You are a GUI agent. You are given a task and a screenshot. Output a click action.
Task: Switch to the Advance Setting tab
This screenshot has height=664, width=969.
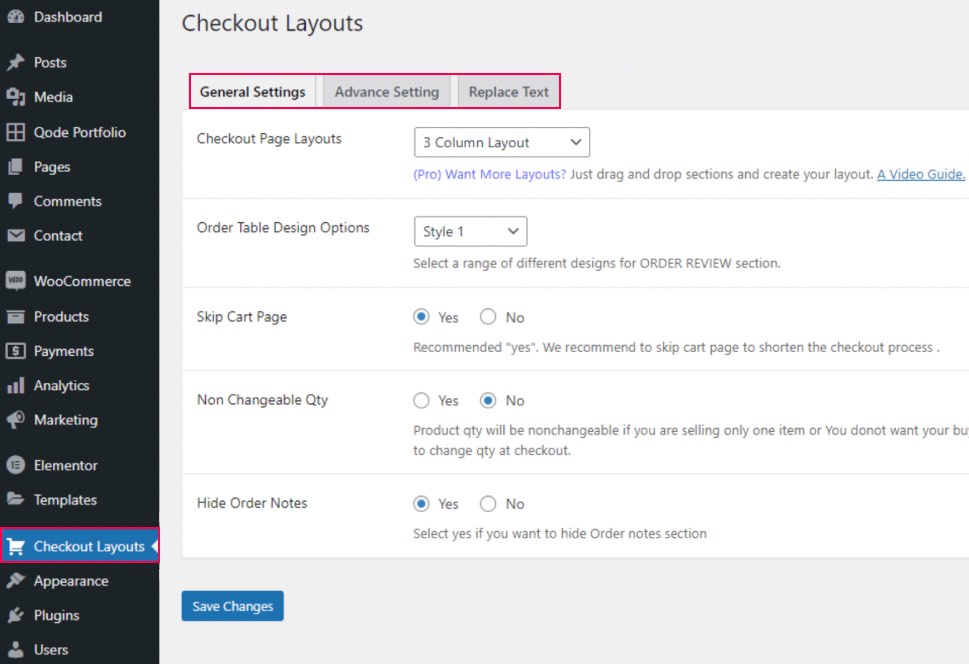386,92
